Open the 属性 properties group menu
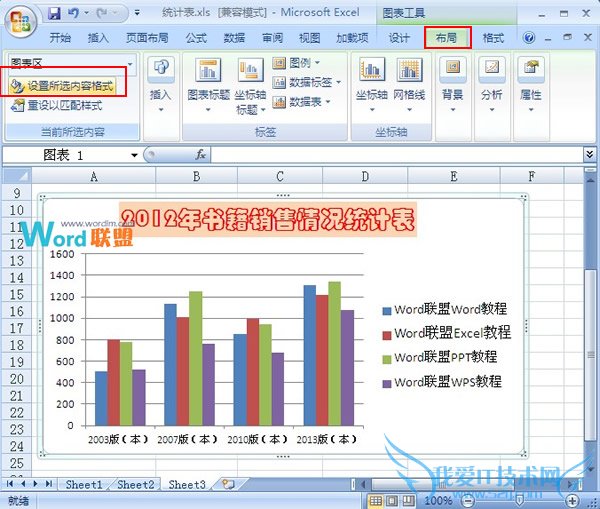The image size is (600, 509). click(531, 85)
